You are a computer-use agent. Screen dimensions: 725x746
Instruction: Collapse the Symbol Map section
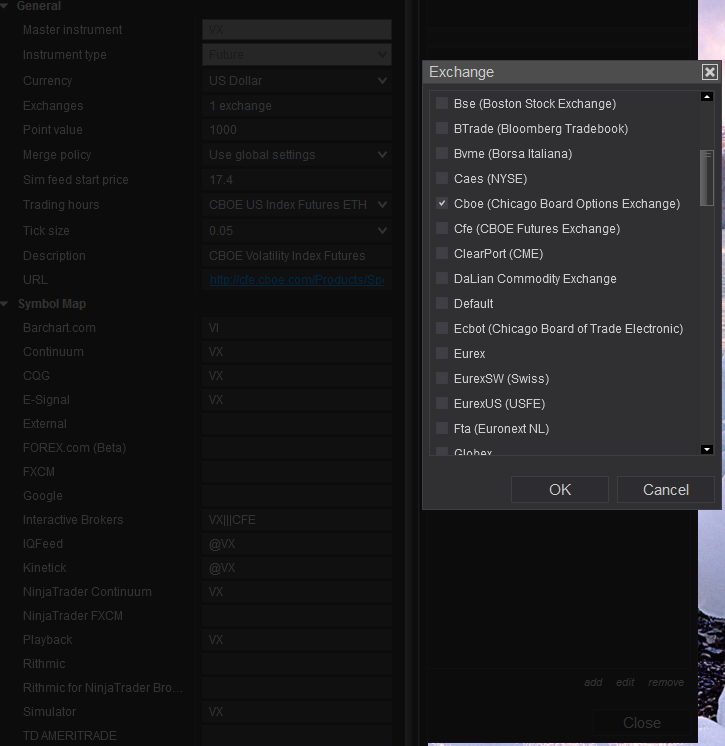(x=4, y=304)
